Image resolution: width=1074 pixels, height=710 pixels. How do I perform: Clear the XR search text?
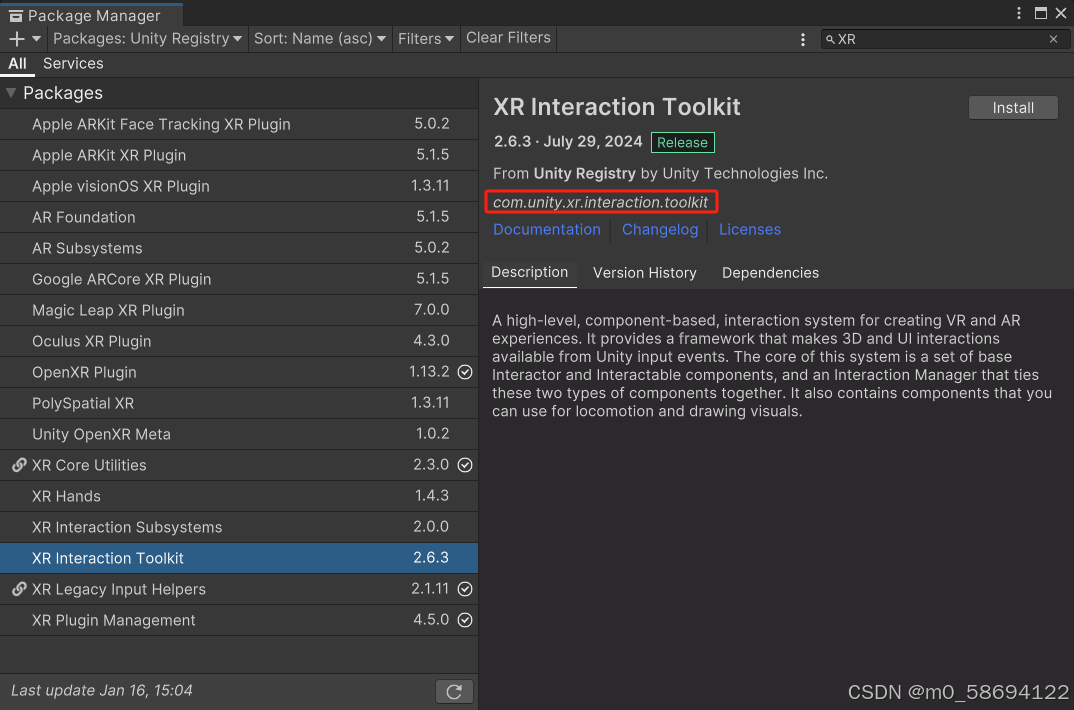(x=1054, y=39)
